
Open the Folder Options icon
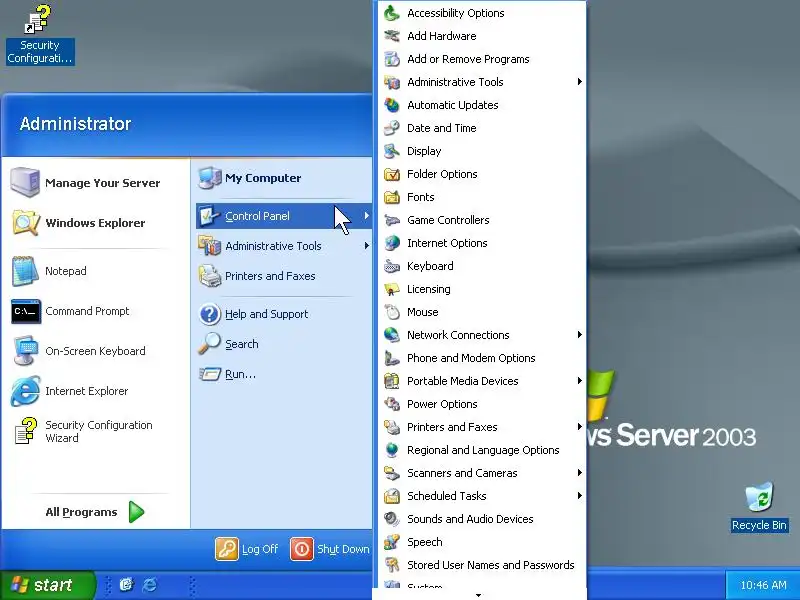(x=392, y=174)
